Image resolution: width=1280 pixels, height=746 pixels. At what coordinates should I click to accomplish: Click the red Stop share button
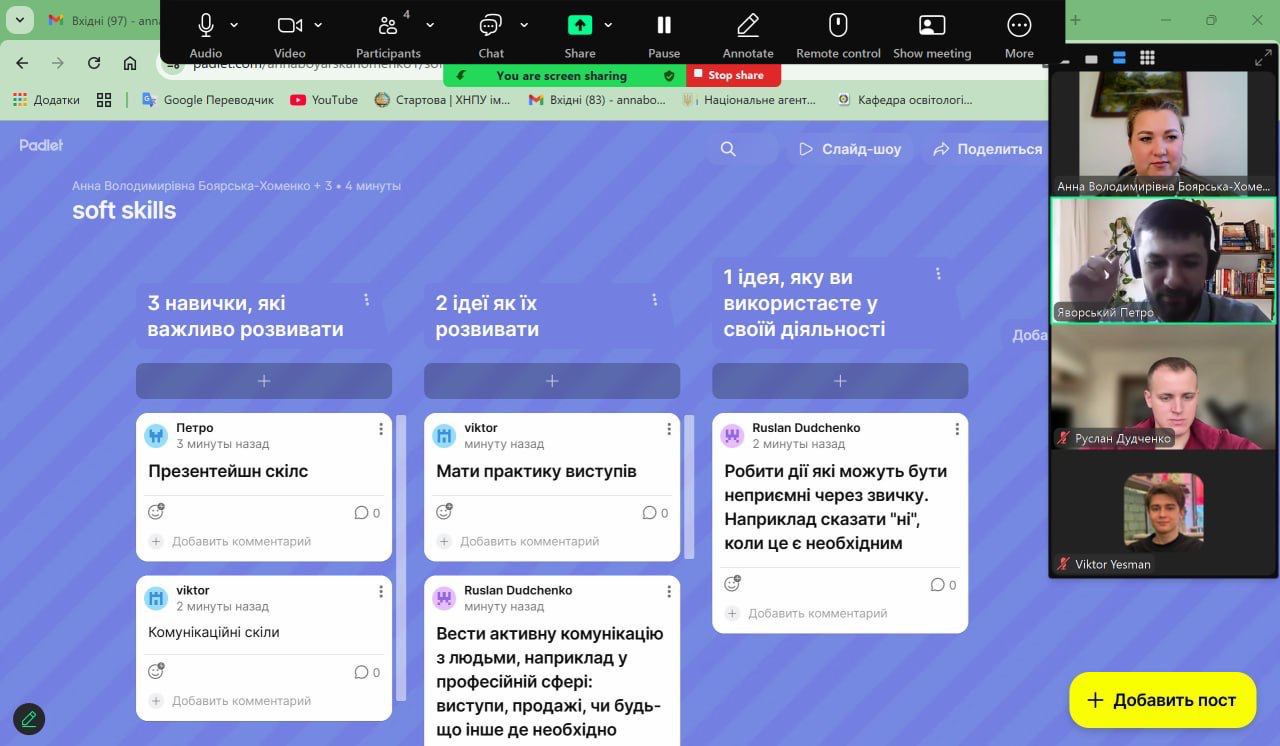point(733,75)
